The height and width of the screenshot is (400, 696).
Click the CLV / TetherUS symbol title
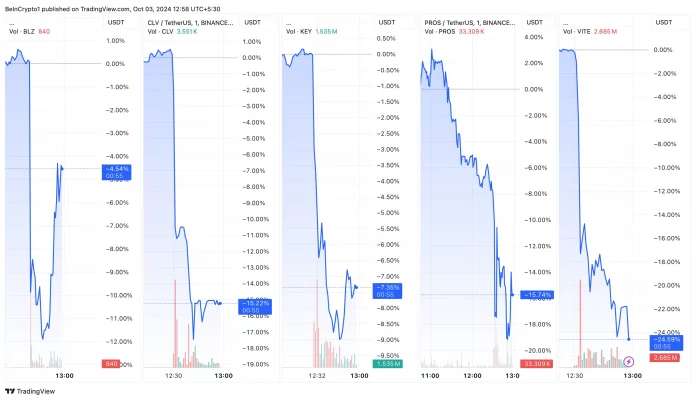click(188, 21)
